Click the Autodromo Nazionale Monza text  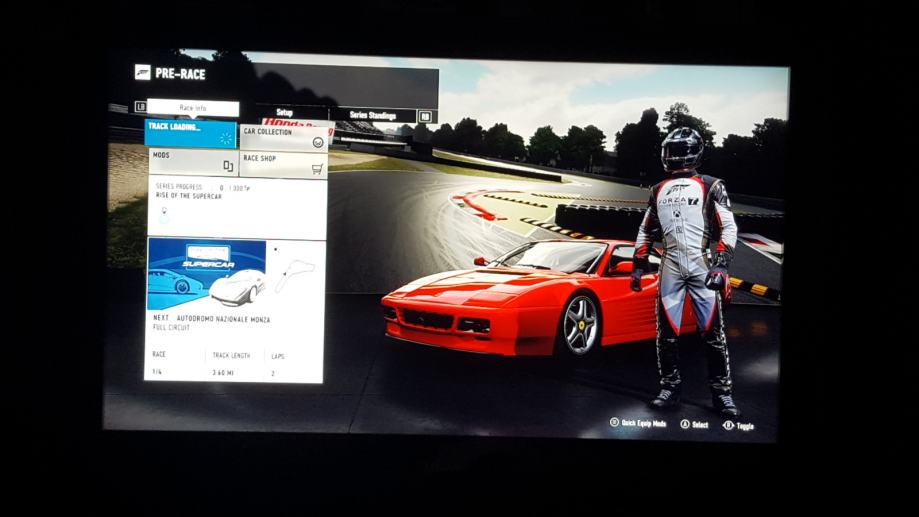(223, 319)
